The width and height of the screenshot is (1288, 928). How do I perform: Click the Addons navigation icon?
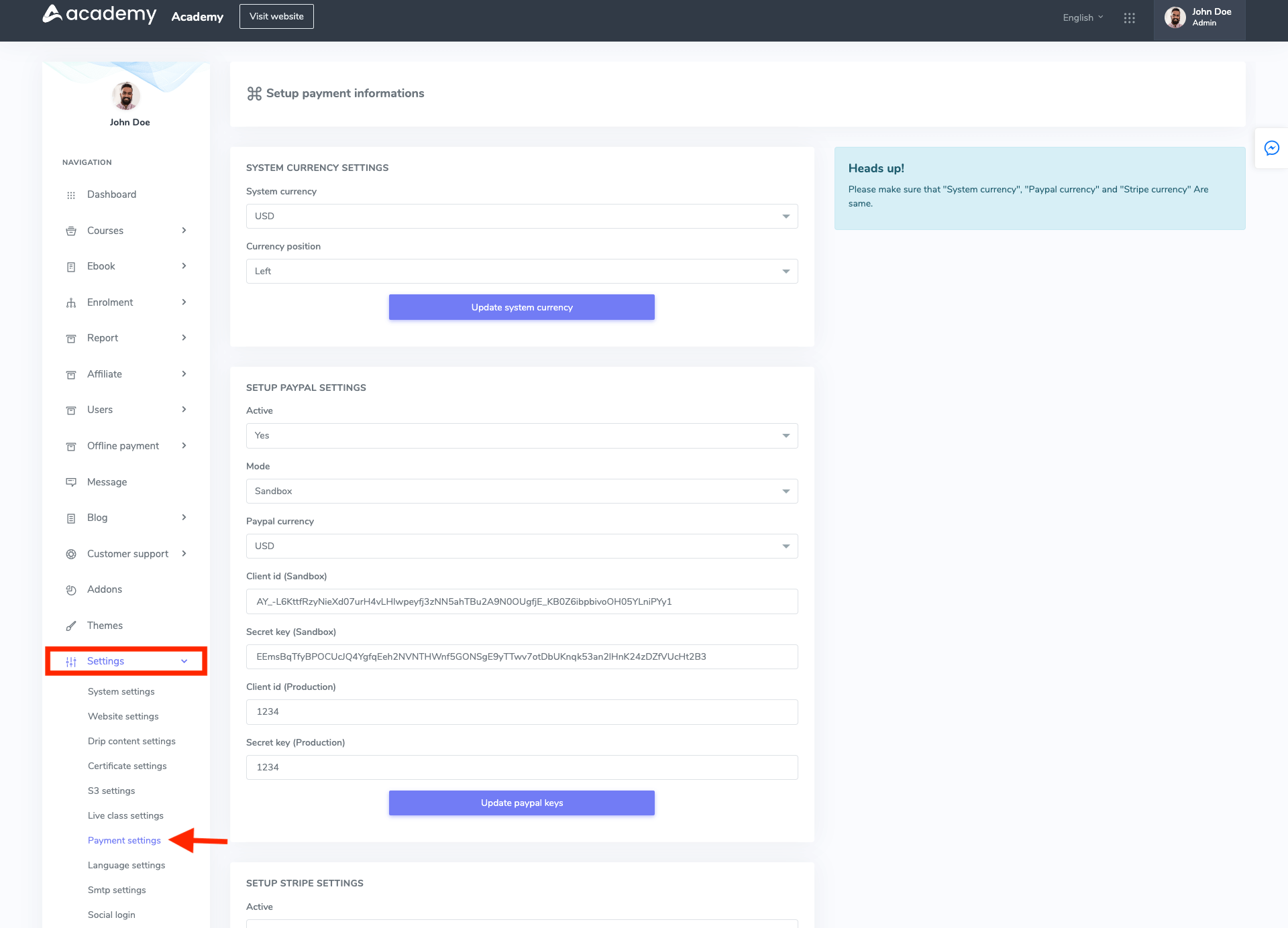[x=71, y=589]
